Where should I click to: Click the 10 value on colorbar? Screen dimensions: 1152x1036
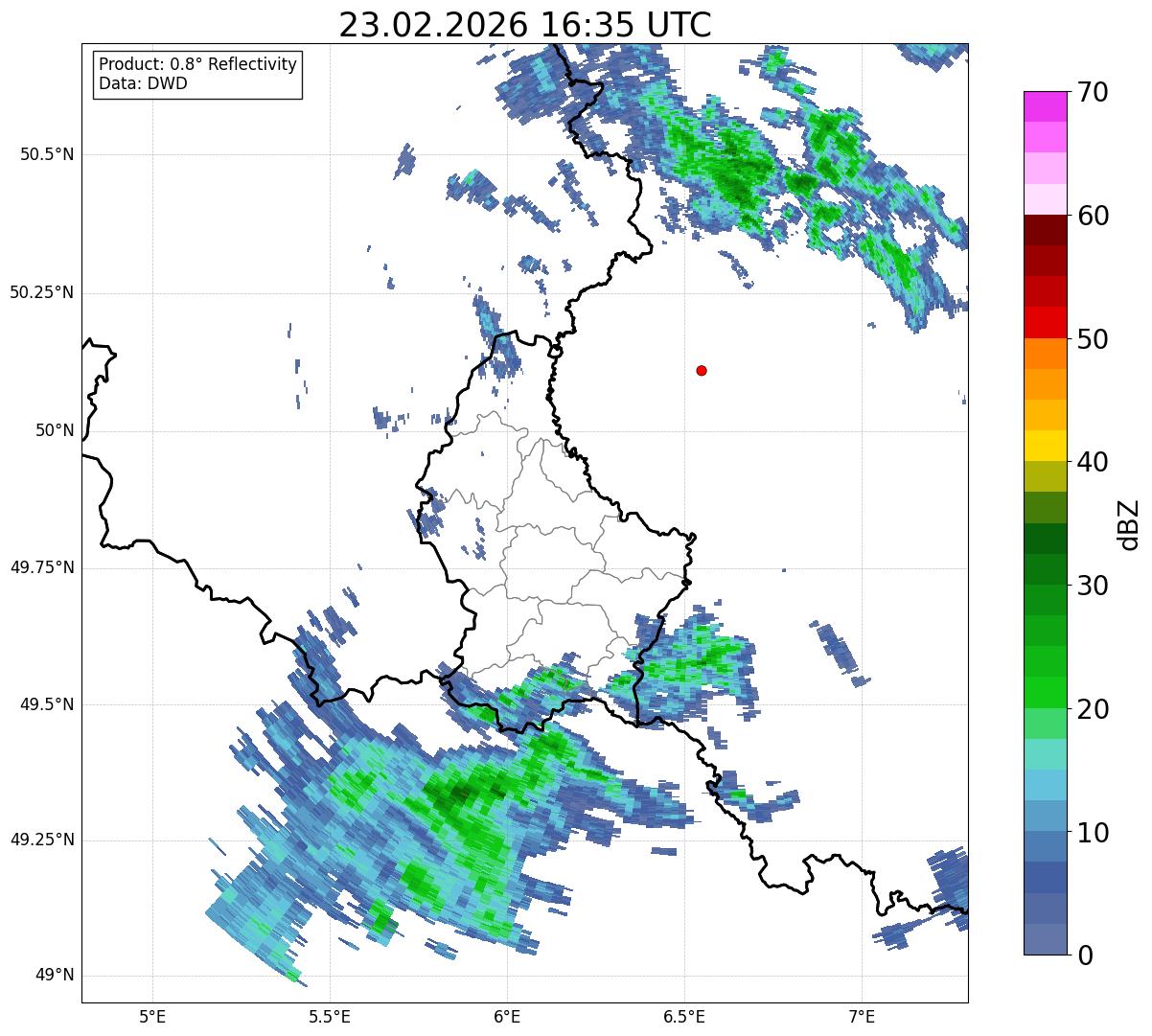1093,833
